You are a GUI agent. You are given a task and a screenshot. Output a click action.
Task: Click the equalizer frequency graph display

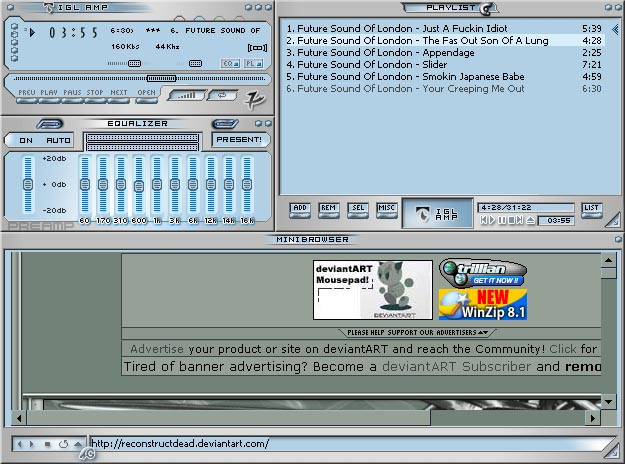142,142
